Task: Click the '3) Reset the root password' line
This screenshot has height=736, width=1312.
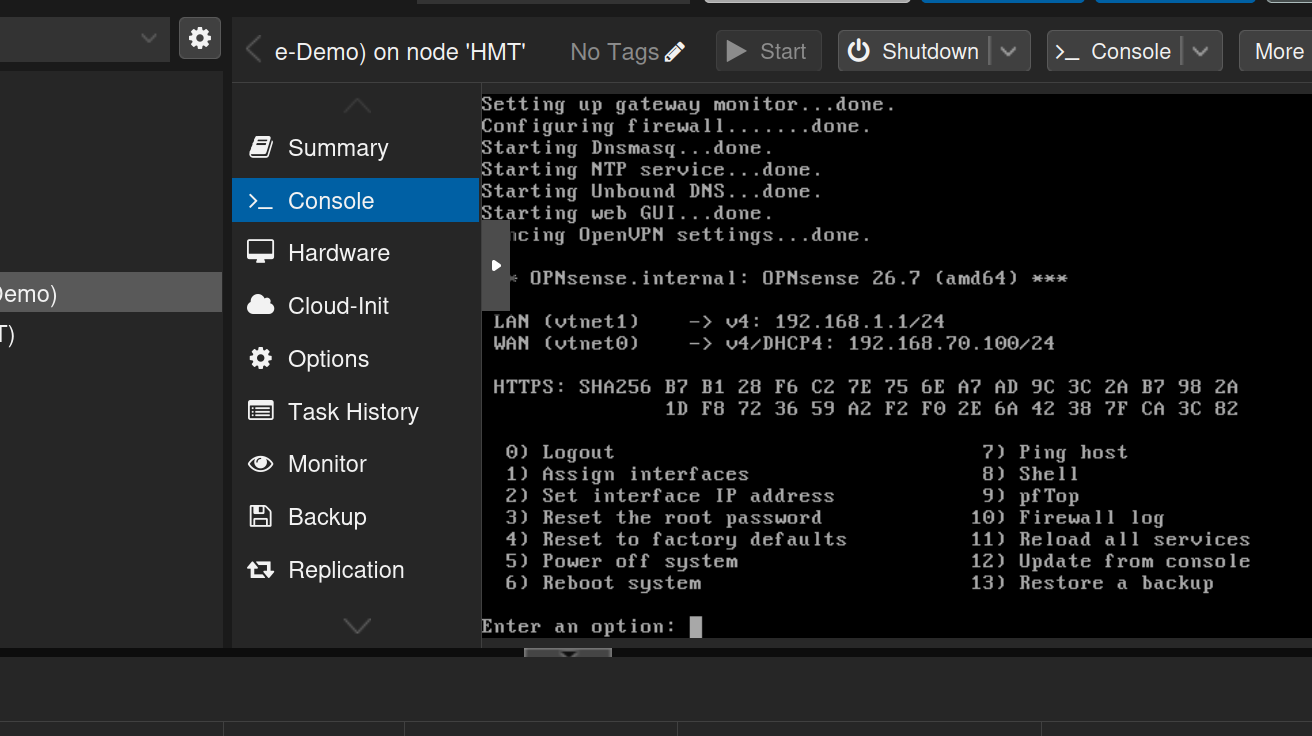Action: click(664, 518)
